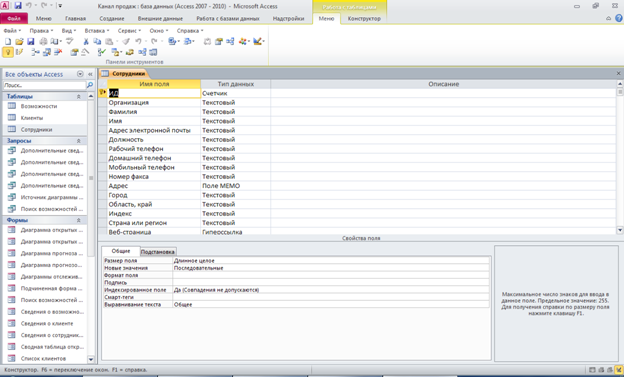This screenshot has height=377, width=624.
Task: Select the Общие field properties tab
Action: [x=121, y=251]
